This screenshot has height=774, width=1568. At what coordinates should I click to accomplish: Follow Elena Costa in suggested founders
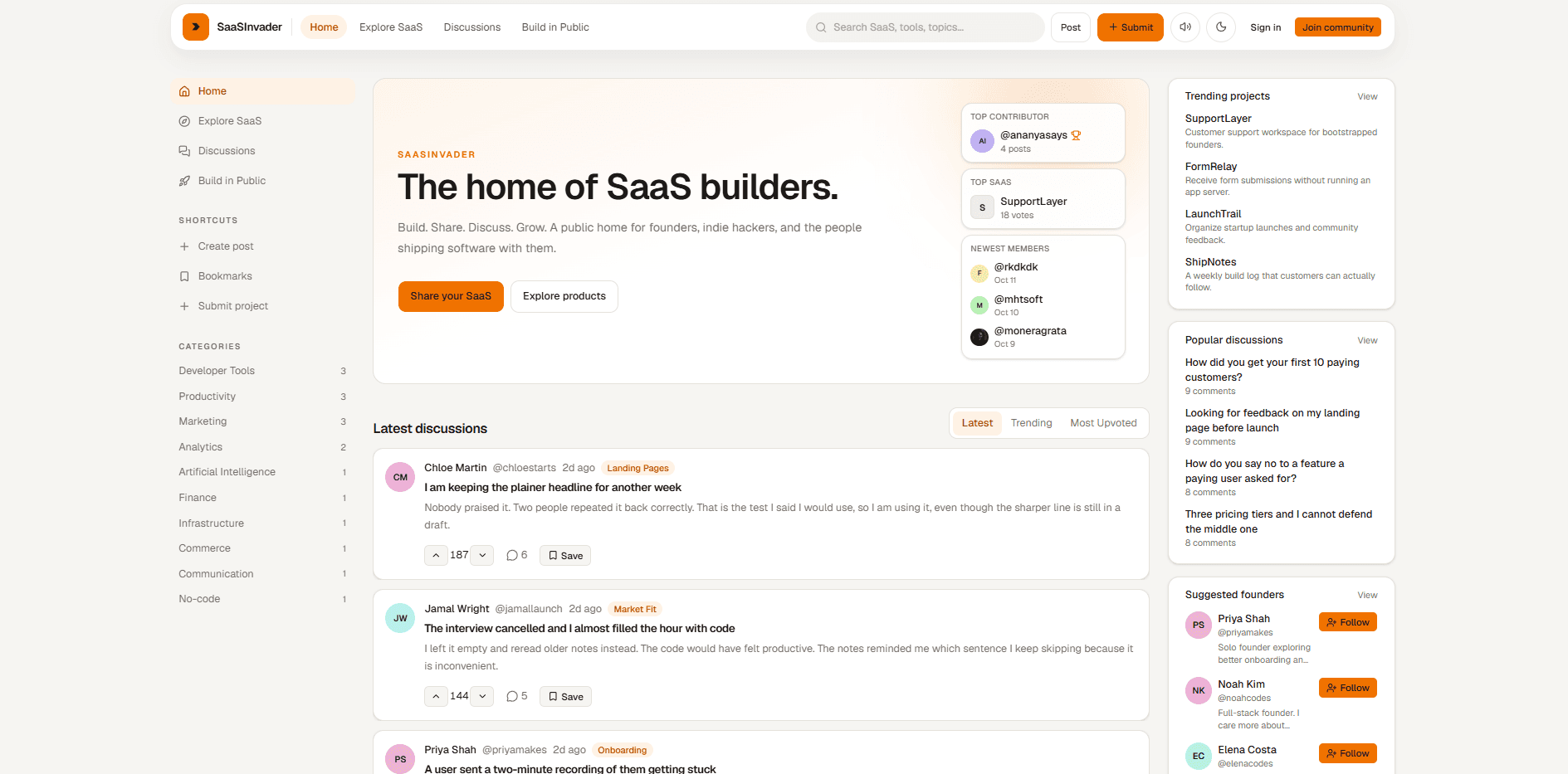point(1347,753)
